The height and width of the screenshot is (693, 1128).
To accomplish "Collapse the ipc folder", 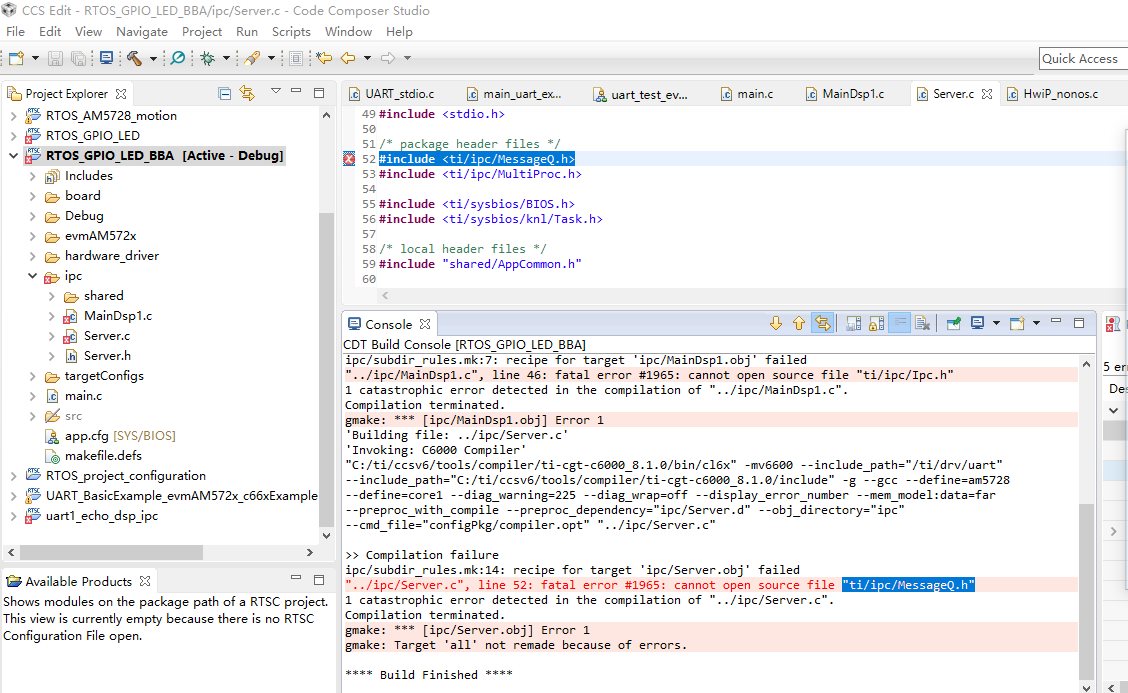I will (33, 275).
